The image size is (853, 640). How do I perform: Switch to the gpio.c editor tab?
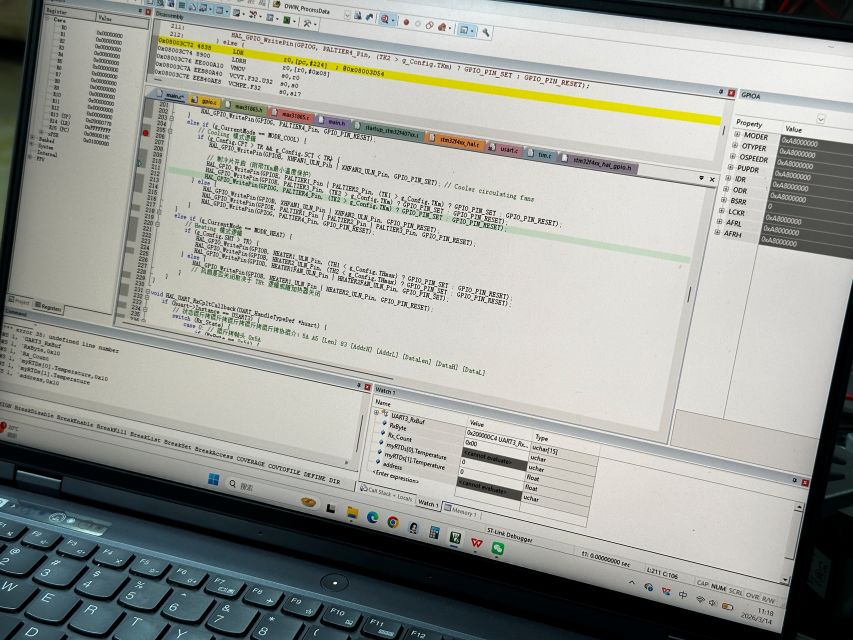pos(208,102)
